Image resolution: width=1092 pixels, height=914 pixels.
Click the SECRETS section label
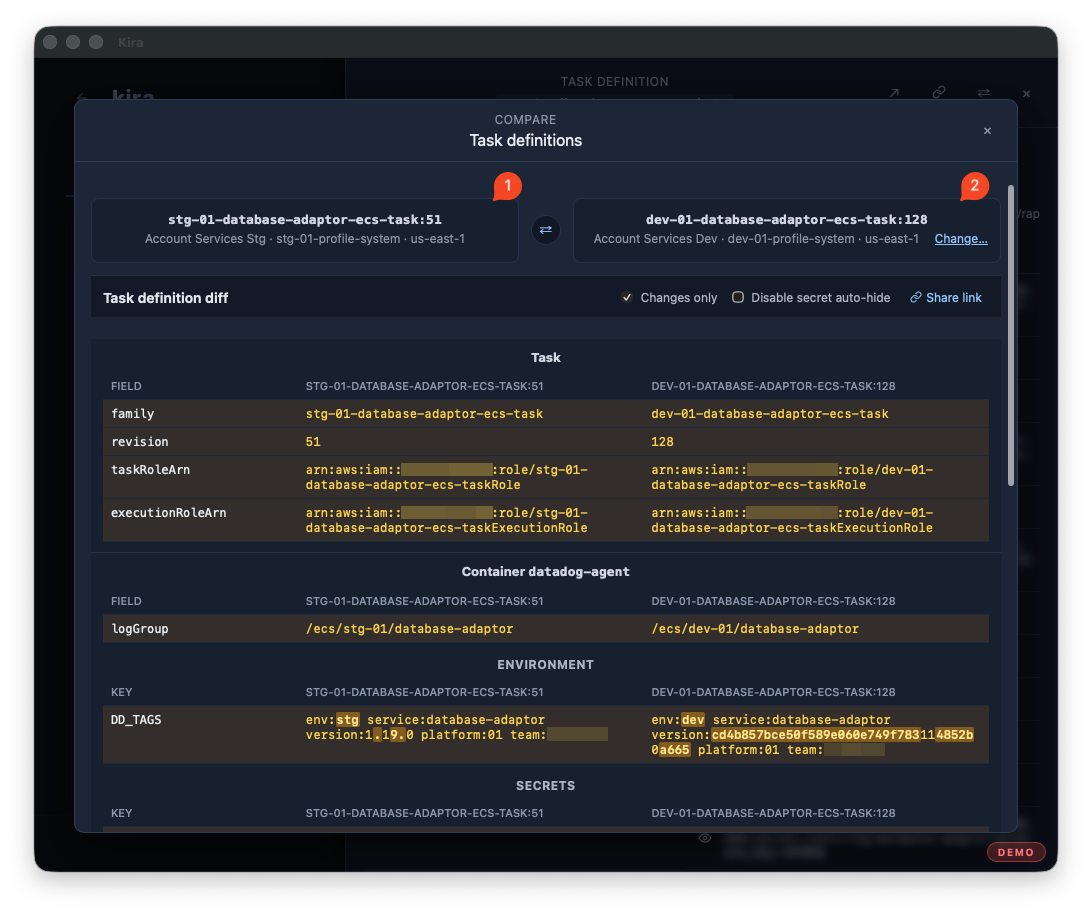(x=545, y=786)
